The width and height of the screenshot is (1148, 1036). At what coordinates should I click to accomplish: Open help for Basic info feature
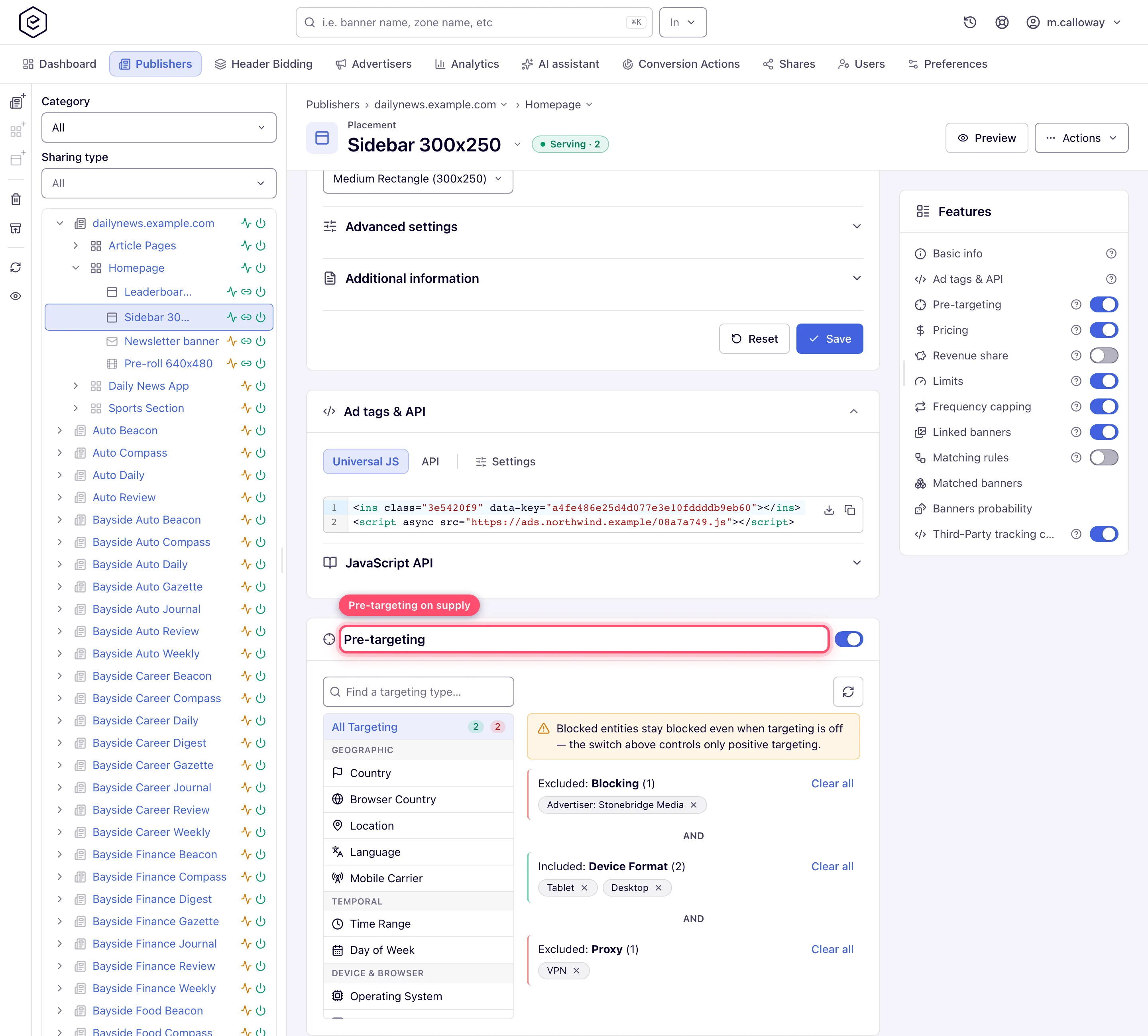pyautogui.click(x=1111, y=253)
